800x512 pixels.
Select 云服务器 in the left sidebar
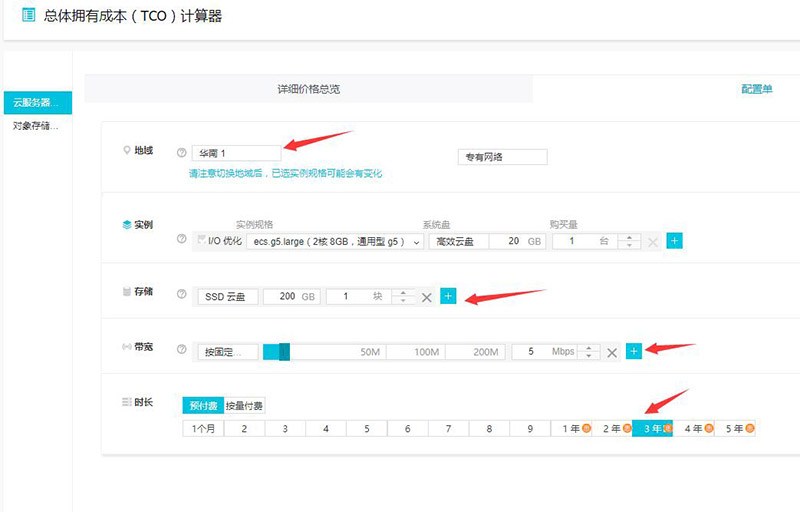point(36,102)
